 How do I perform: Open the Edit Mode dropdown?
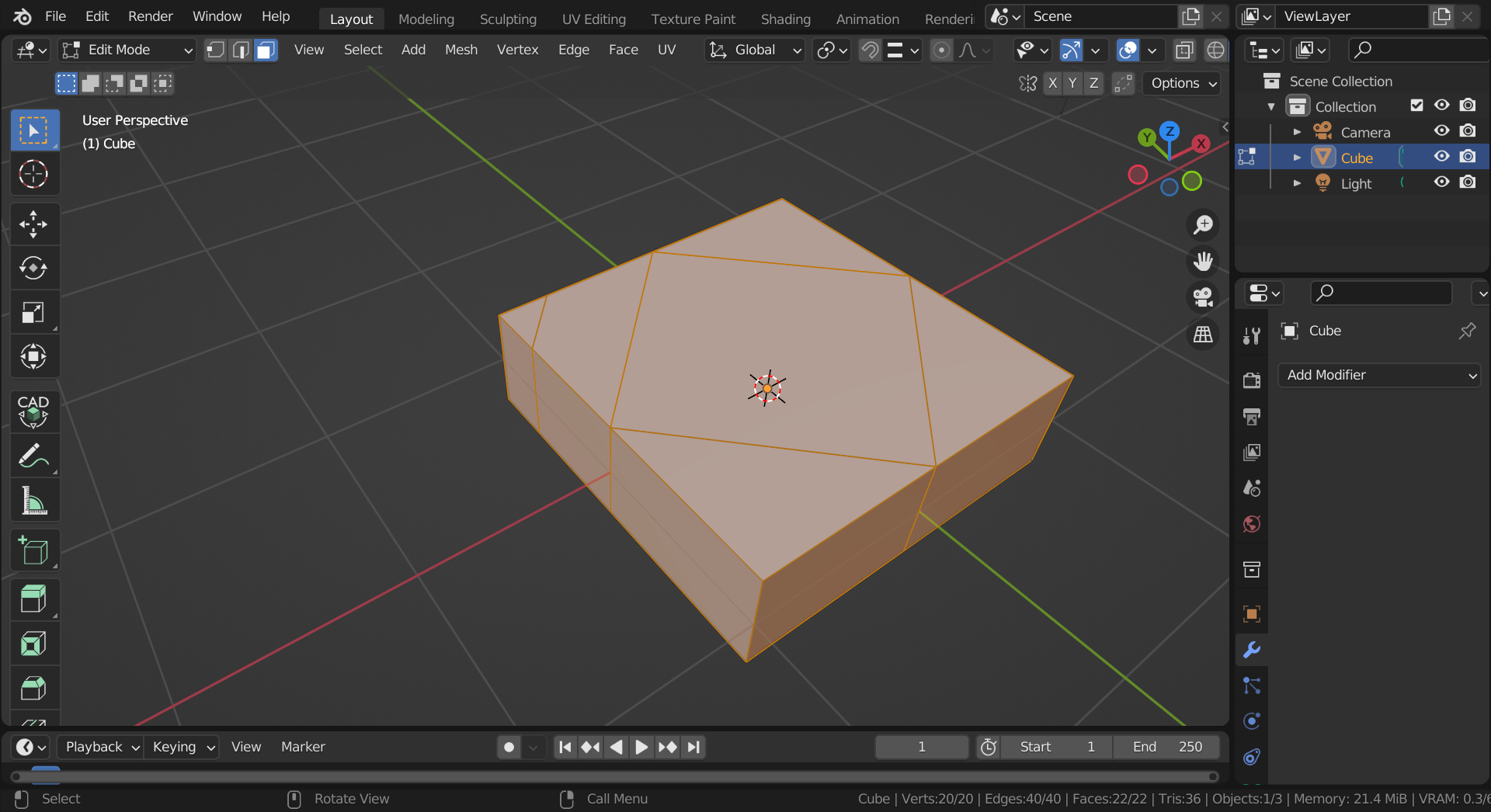(127, 50)
